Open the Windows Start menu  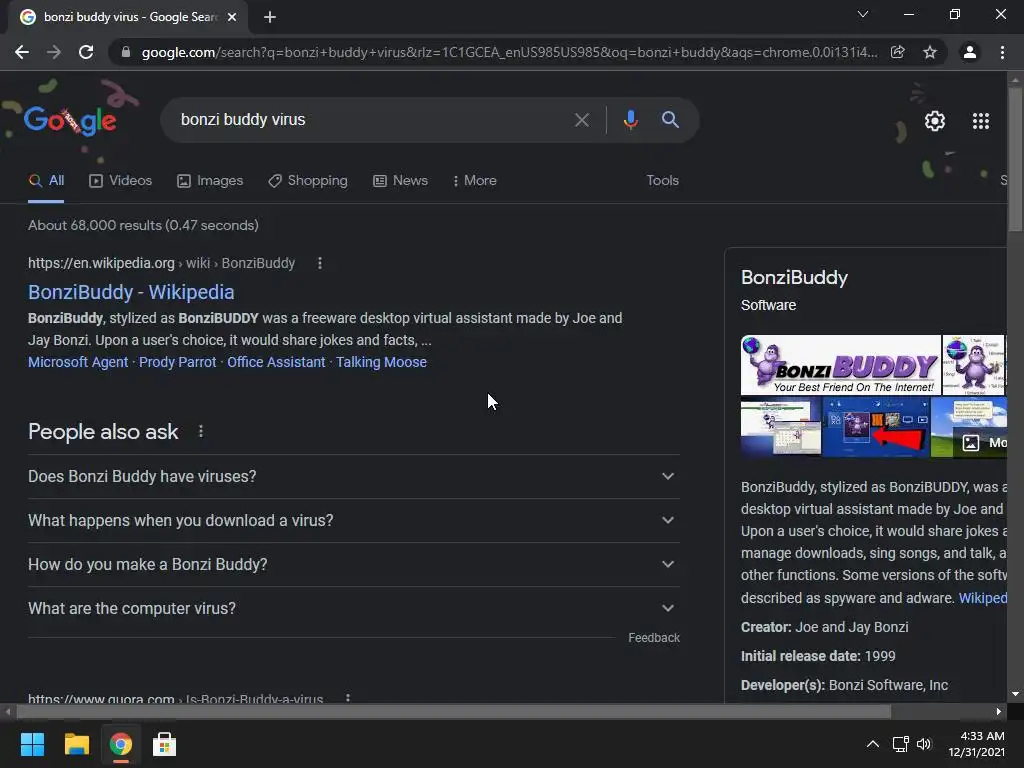(32, 744)
